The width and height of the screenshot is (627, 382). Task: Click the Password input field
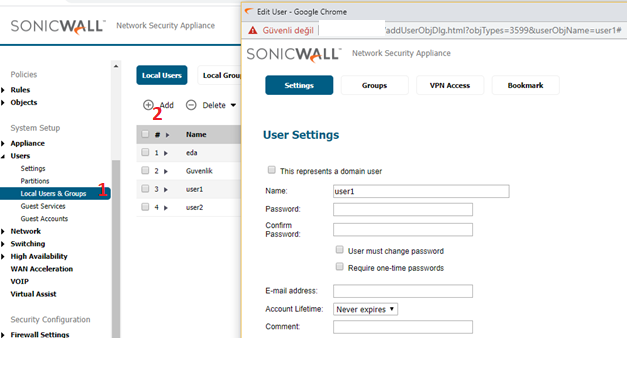pyautogui.click(x=403, y=209)
